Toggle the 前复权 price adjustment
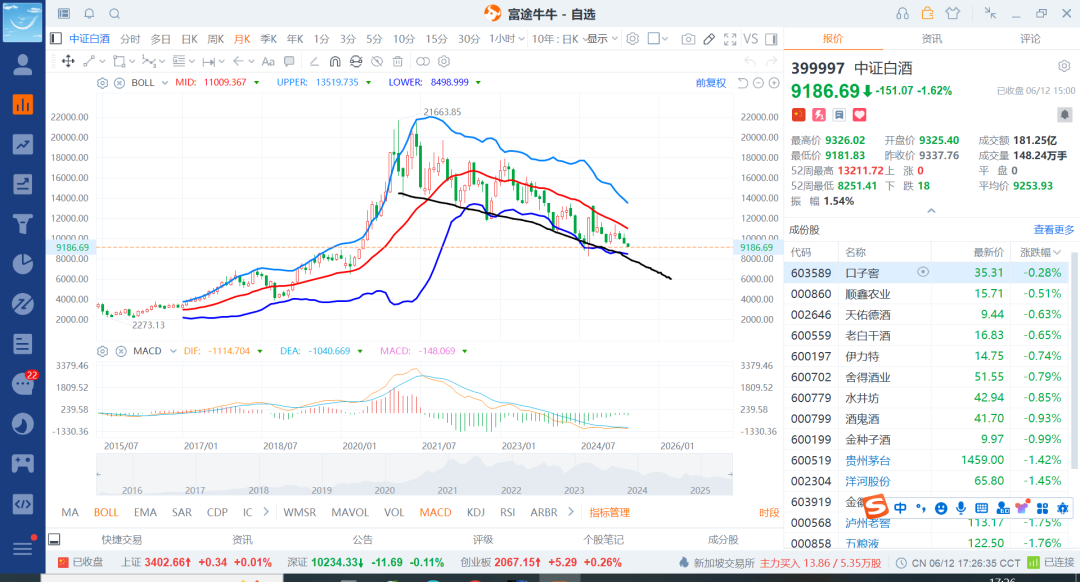 click(710, 83)
